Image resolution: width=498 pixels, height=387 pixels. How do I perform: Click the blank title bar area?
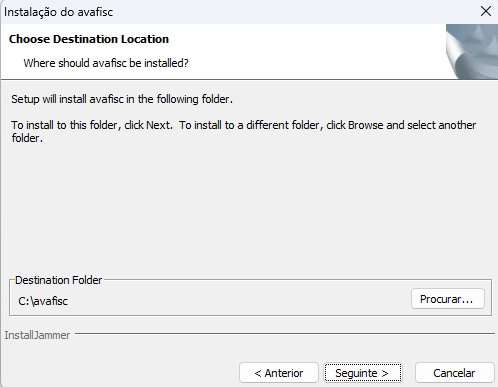pyautogui.click(x=293, y=12)
